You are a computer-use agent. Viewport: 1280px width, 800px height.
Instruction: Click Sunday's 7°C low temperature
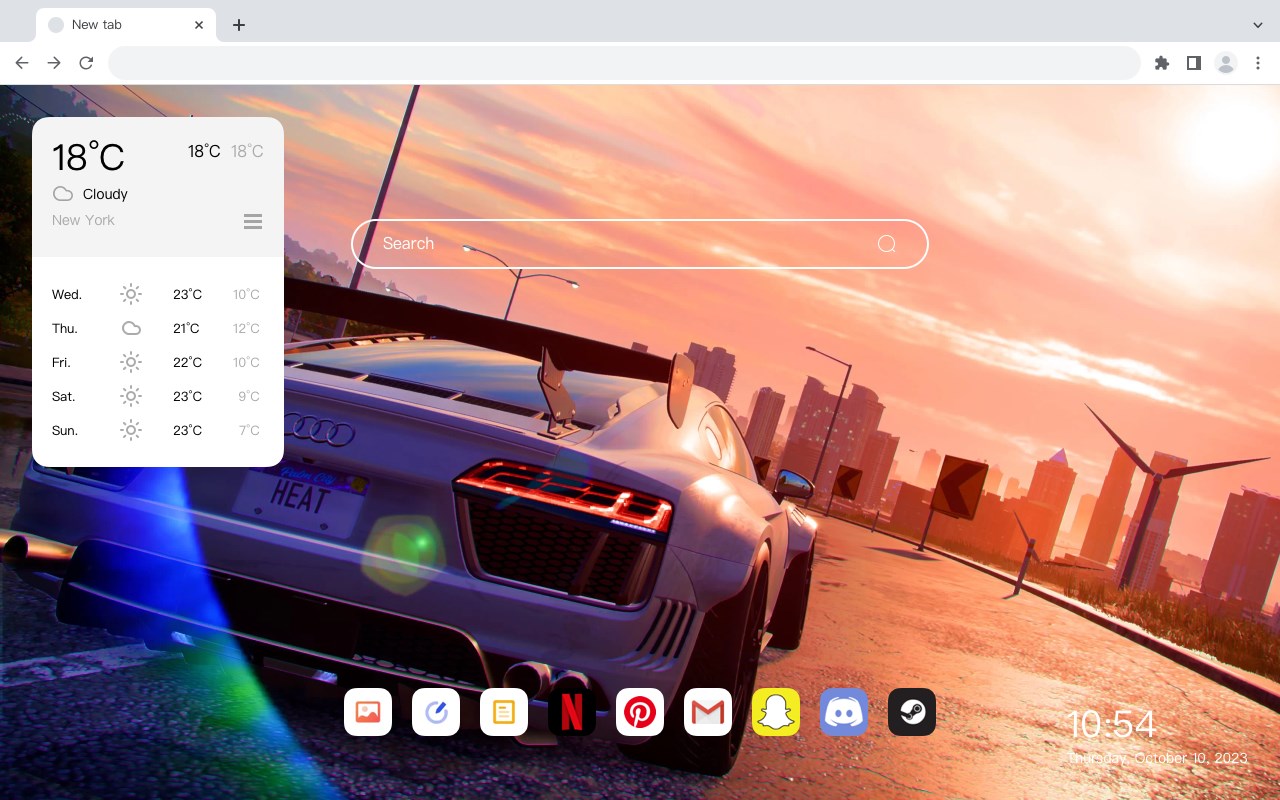[249, 430]
